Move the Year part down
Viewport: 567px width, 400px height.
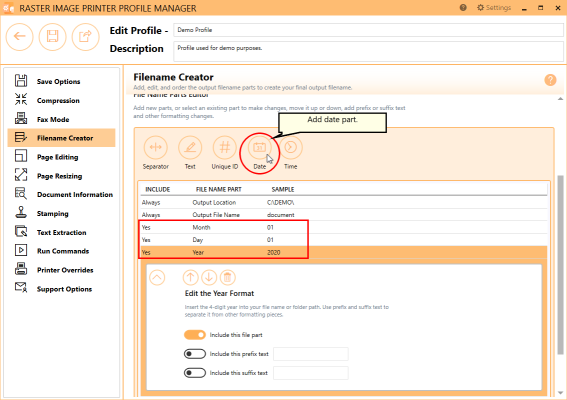click(209, 278)
